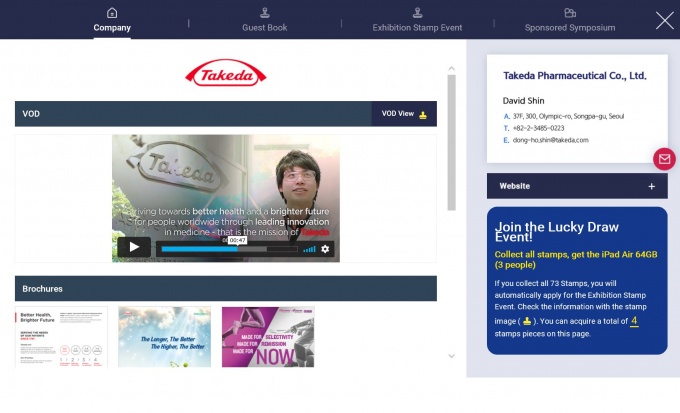The image size is (680, 413).
Task: Close the booth with the X icon
Action: pyautogui.click(x=664, y=20)
